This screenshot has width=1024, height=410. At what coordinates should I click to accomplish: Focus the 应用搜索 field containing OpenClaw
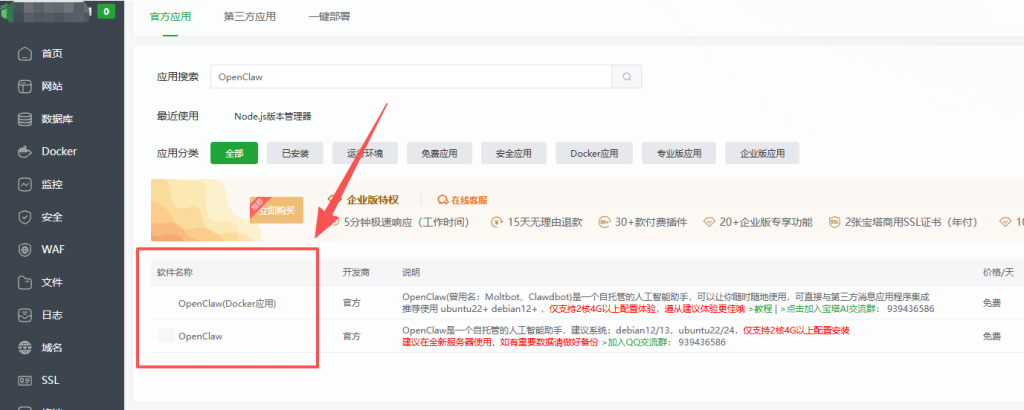(x=411, y=76)
